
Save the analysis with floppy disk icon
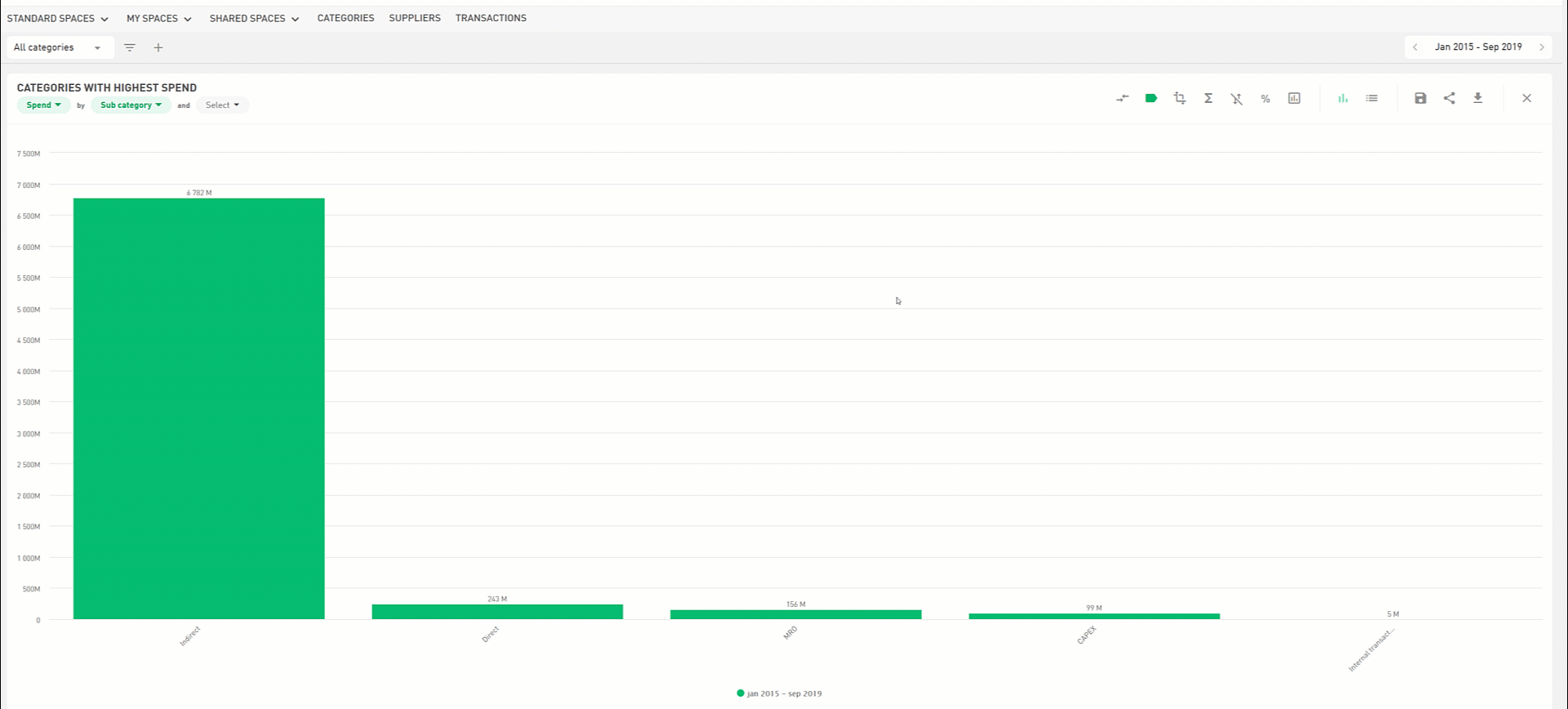pyautogui.click(x=1420, y=98)
